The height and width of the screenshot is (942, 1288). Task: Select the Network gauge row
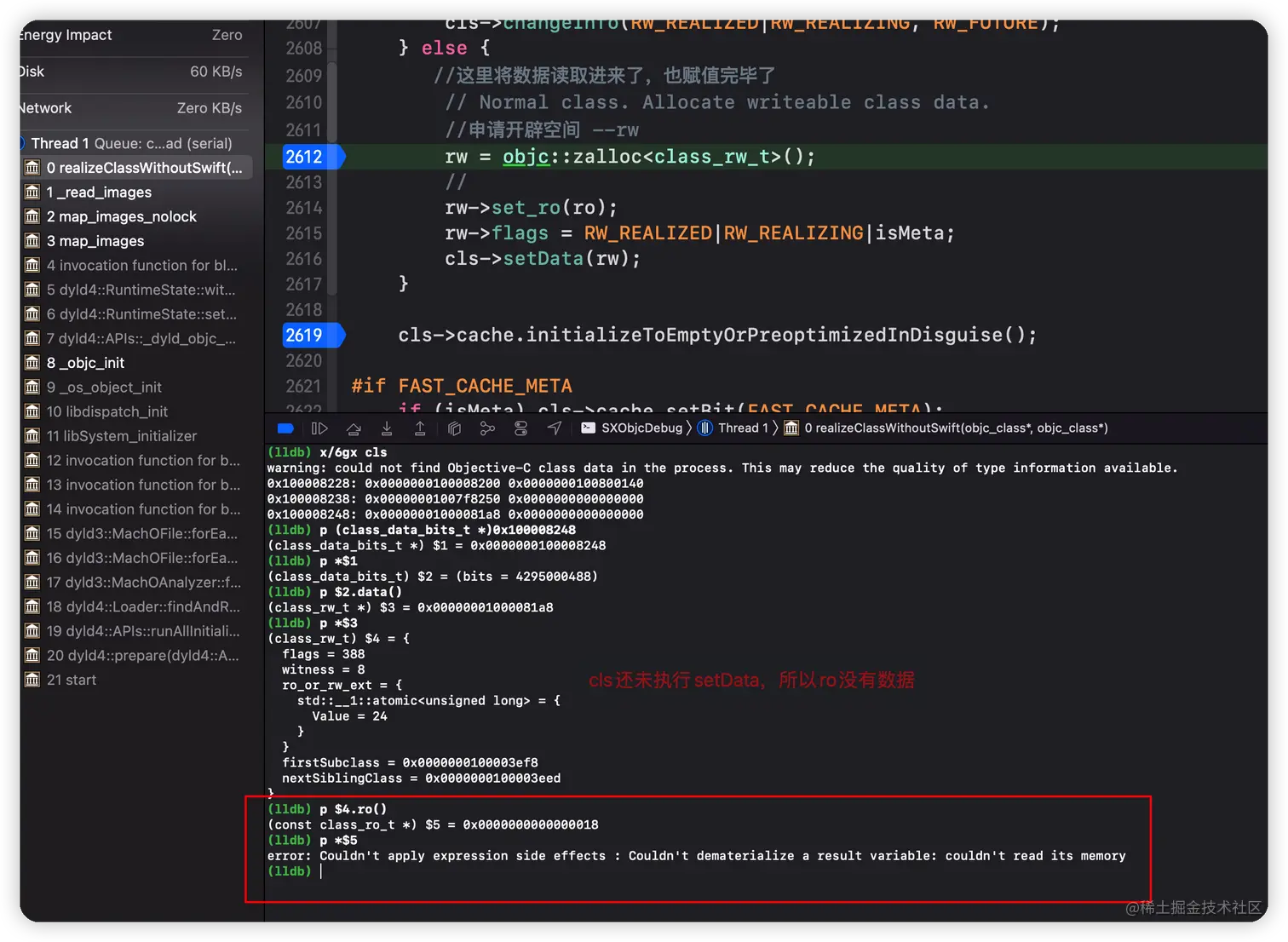131,108
